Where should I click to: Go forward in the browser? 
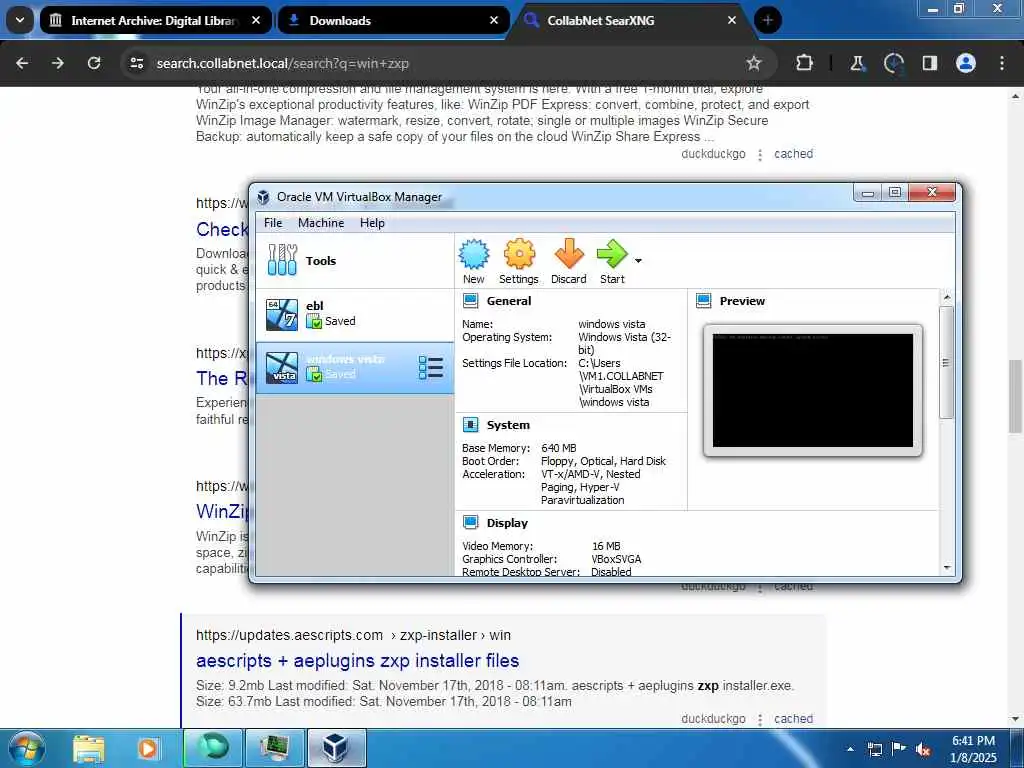58,63
